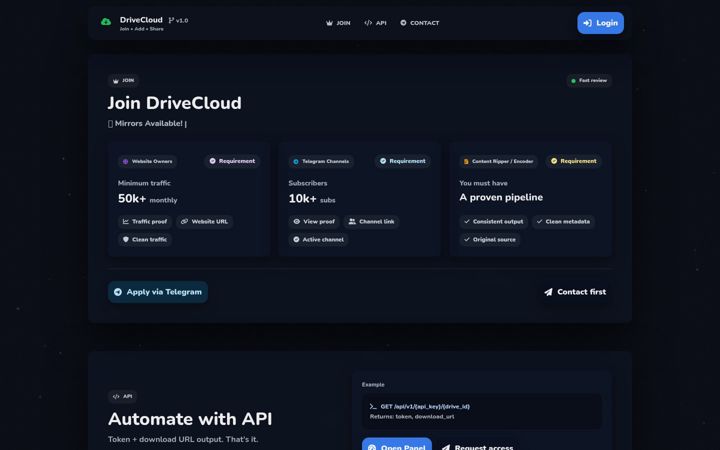Click the JOIN badge above the heading
Screen dimensions: 720x450
[x=124, y=80]
